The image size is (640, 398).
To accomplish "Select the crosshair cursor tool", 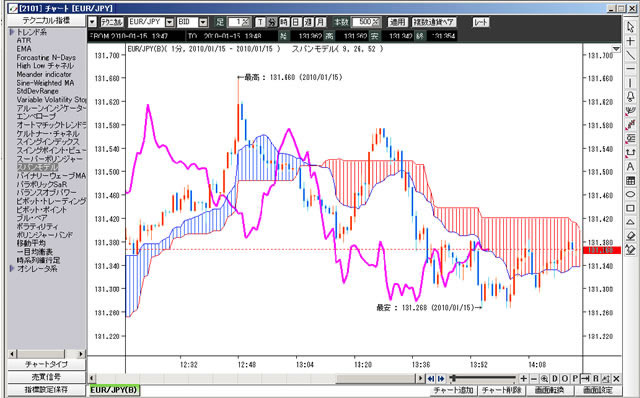I will (630, 41).
